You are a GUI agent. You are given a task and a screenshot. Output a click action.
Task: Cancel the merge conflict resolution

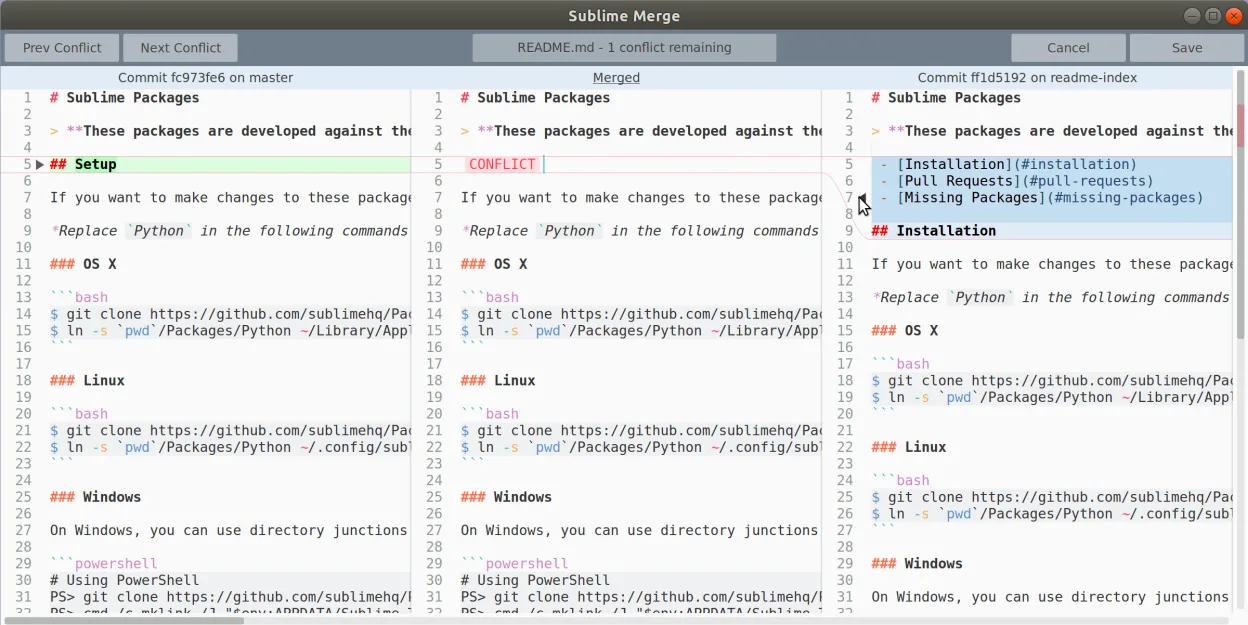point(1068,48)
